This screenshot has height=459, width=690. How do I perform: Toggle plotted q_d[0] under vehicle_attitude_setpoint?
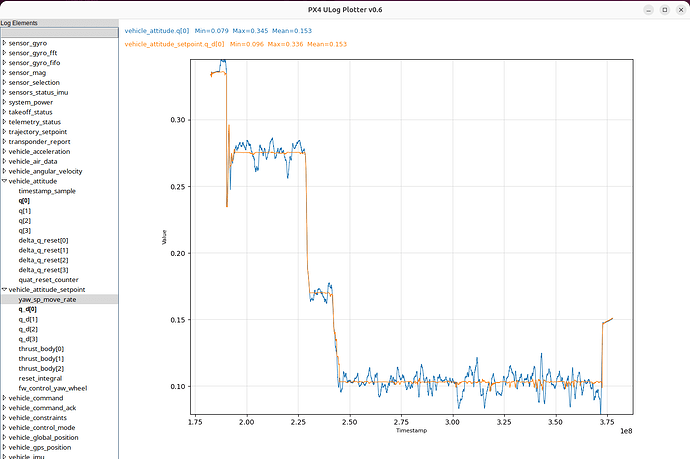coord(29,309)
